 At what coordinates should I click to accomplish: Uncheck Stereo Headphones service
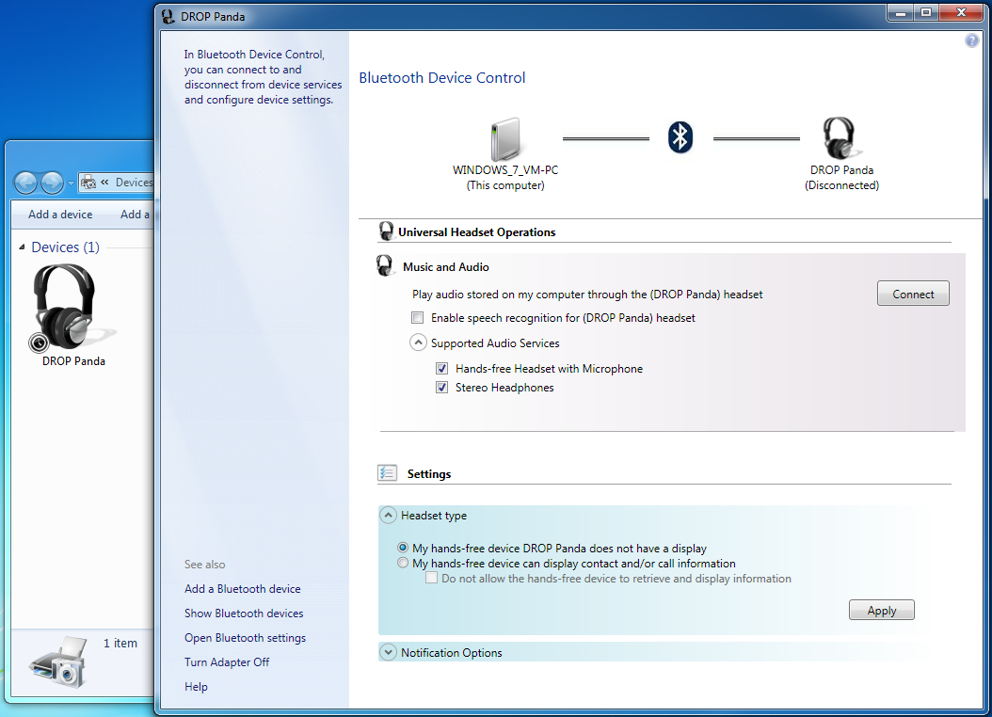click(x=441, y=387)
